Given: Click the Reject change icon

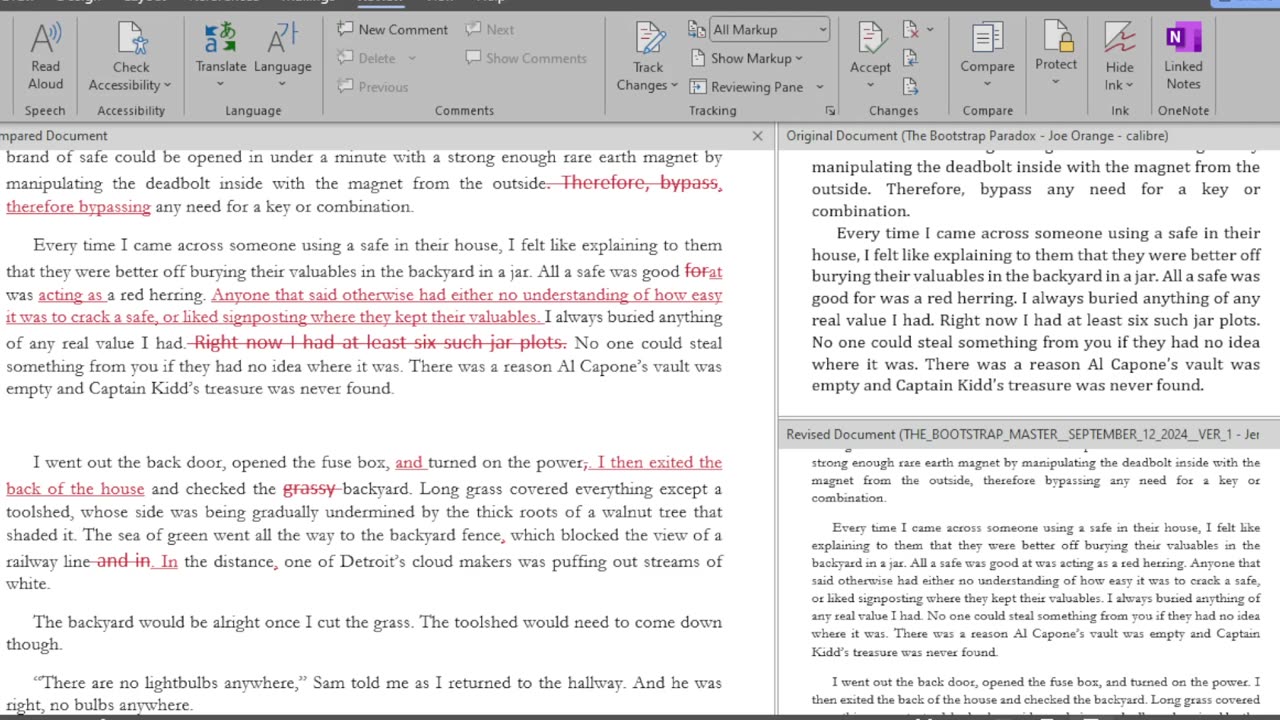Looking at the screenshot, I should click(910, 30).
